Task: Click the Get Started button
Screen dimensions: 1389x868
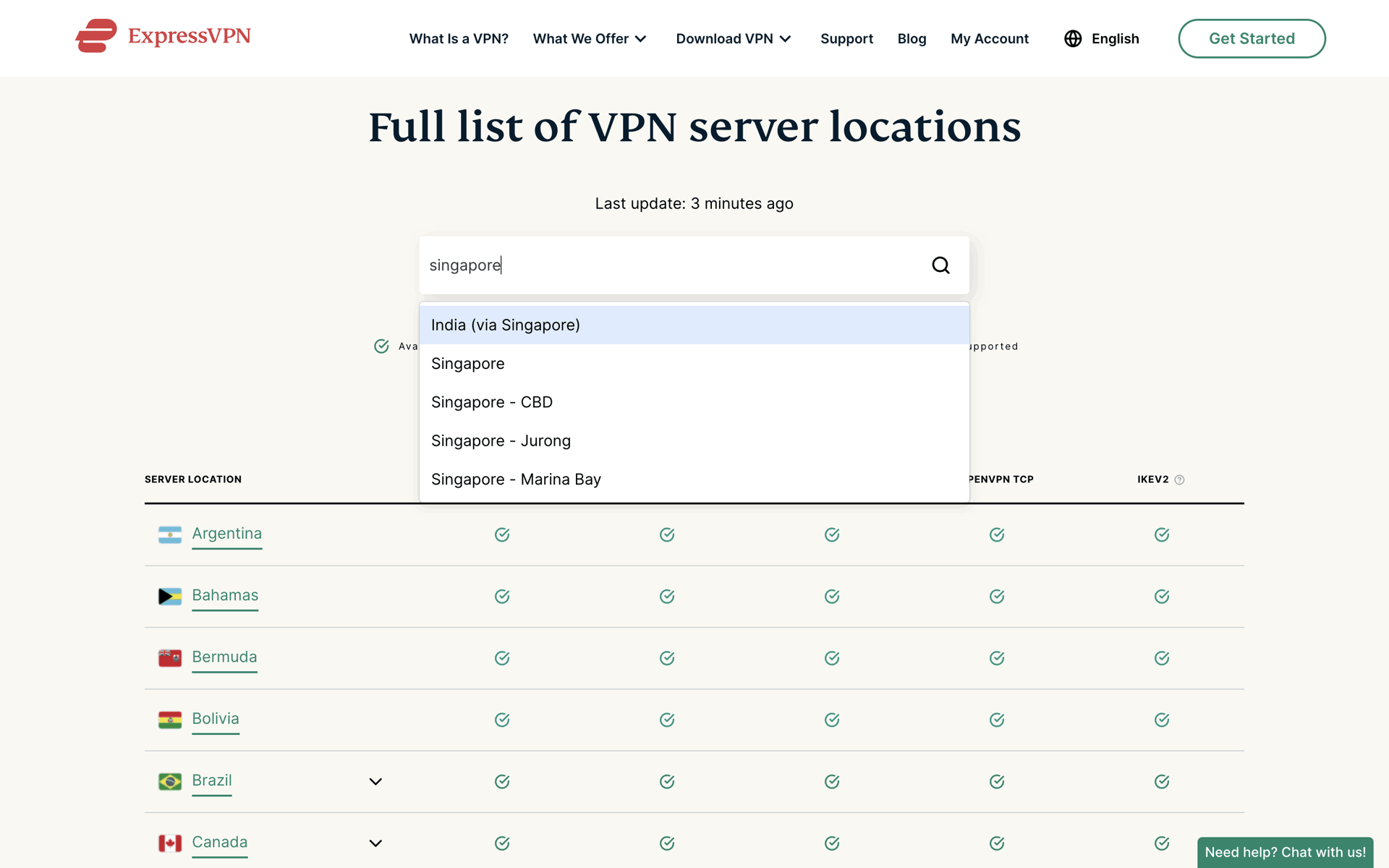Action: pos(1252,38)
